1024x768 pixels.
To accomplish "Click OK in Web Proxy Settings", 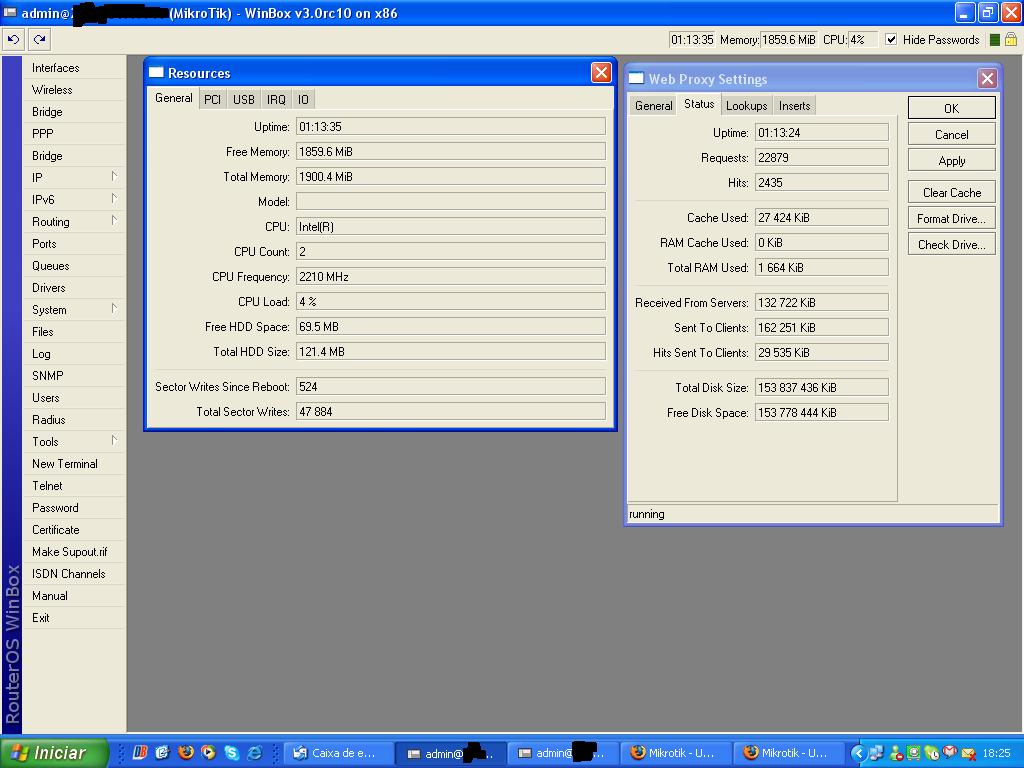I will 952,108.
